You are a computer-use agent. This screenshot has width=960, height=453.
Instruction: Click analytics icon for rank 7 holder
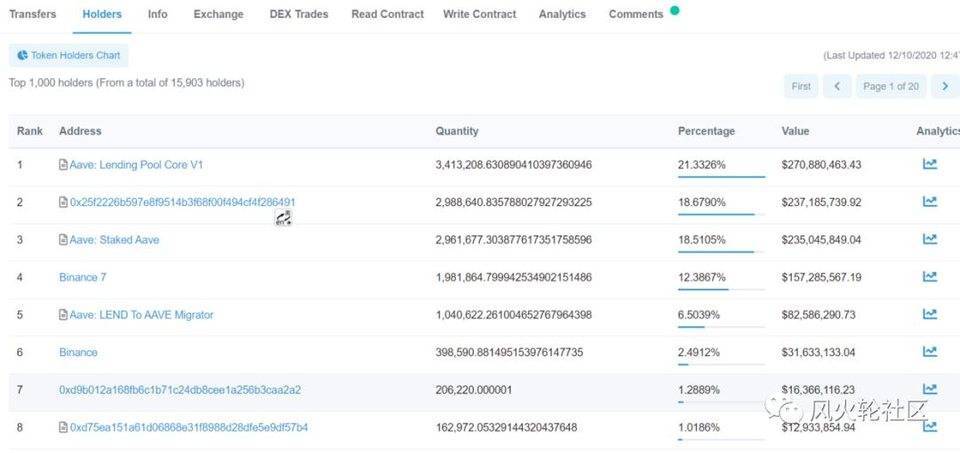coord(929,389)
